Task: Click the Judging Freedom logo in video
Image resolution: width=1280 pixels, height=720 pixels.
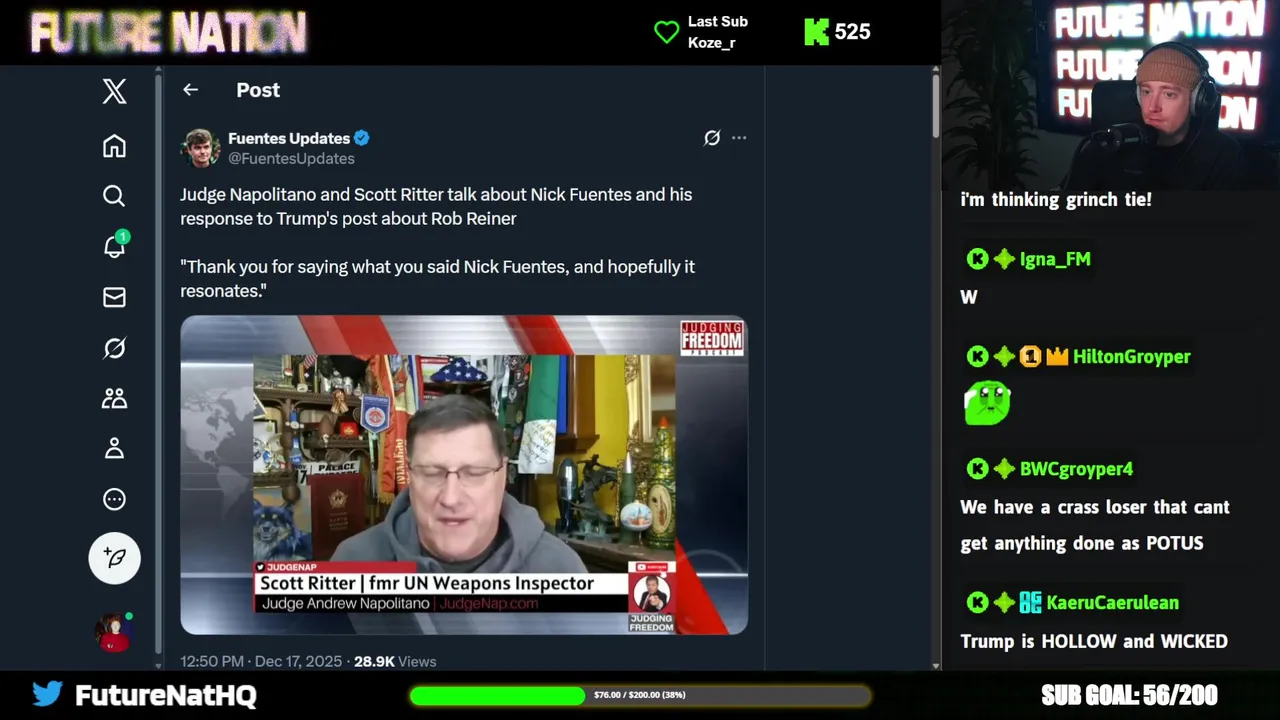Action: pyautogui.click(x=712, y=339)
